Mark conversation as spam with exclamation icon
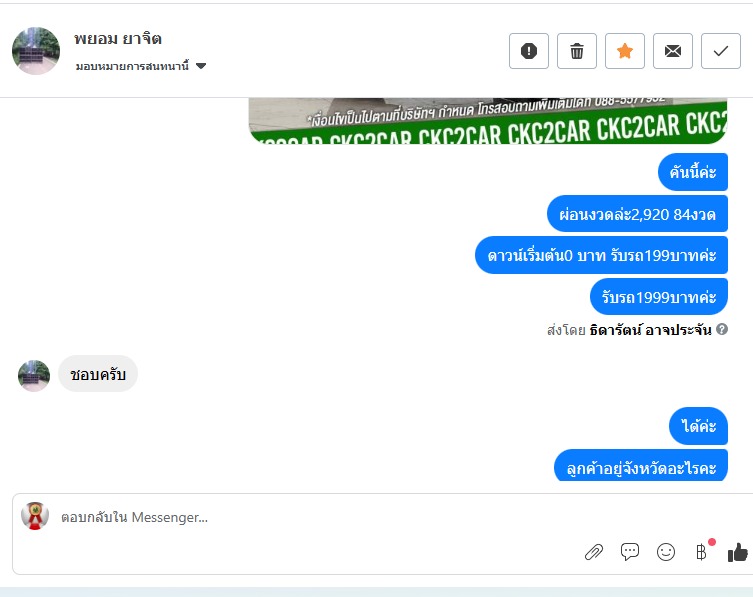Screen dimensions: 753x597 tap(529, 51)
